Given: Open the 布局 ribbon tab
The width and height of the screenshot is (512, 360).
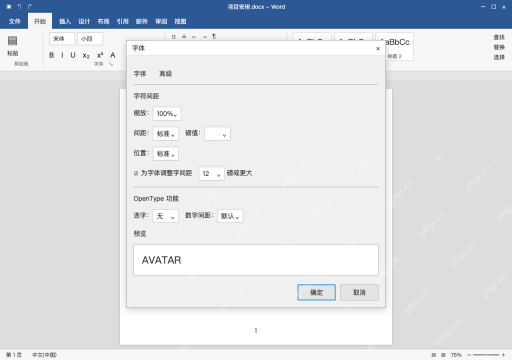Looking at the screenshot, I should pyautogui.click(x=104, y=21).
